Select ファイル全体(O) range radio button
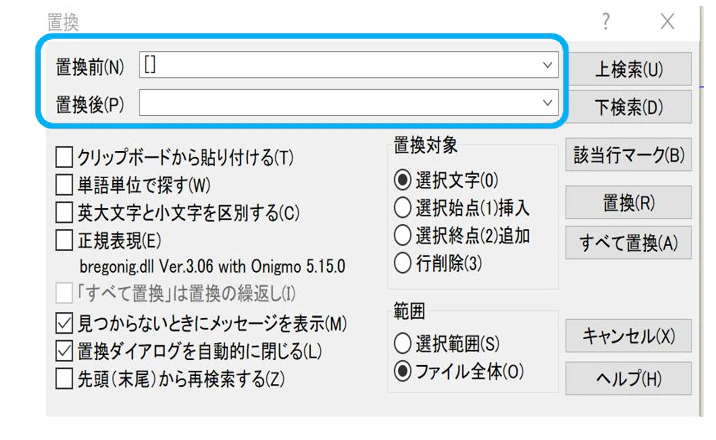The width and height of the screenshot is (716, 440). 402,371
